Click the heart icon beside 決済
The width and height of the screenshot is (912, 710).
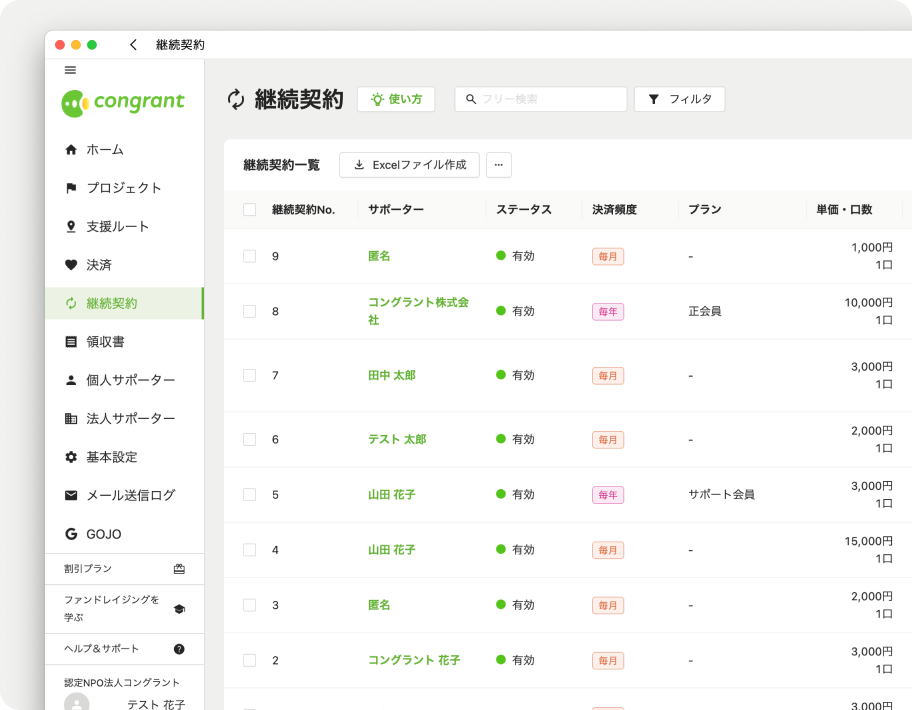click(x=71, y=265)
